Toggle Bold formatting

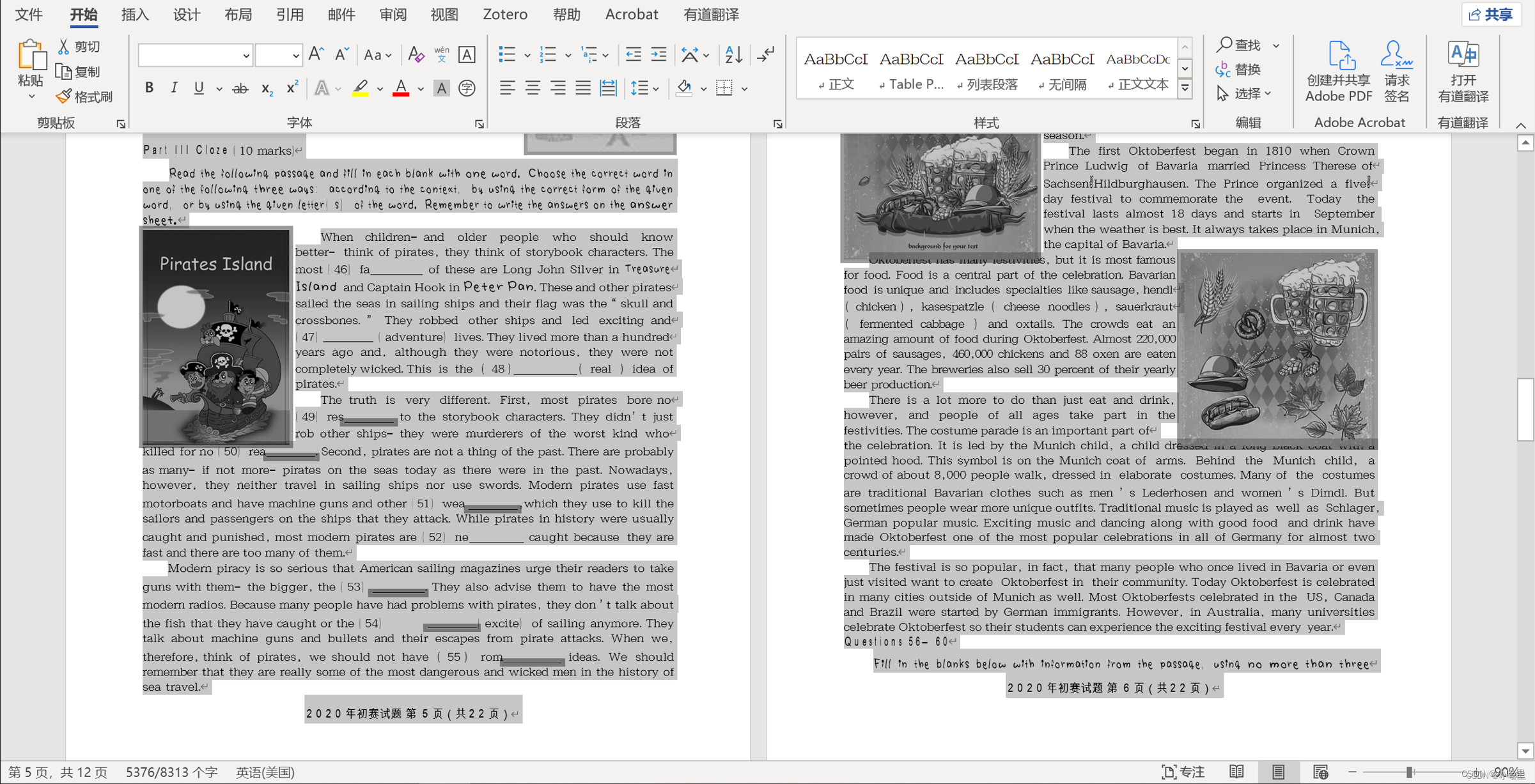149,88
